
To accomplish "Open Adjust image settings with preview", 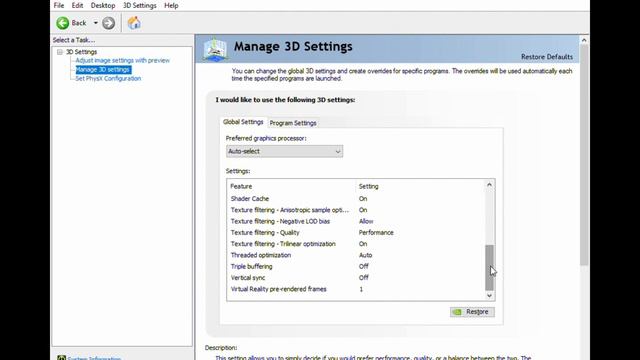I will (122, 60).
